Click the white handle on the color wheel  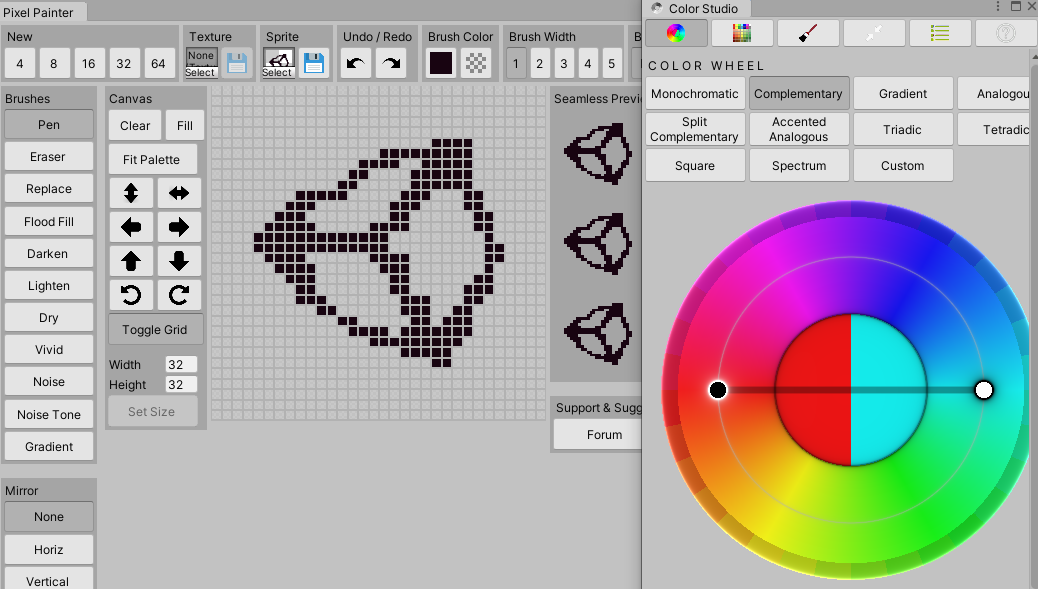[984, 390]
